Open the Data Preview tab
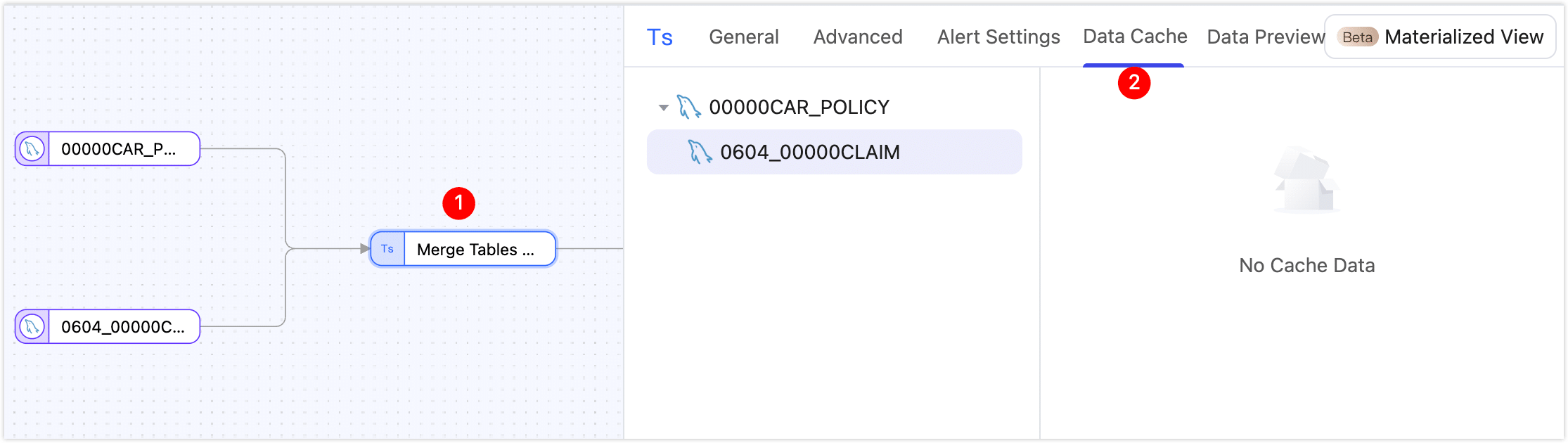Image resolution: width=1568 pixels, height=443 pixels. [1264, 37]
